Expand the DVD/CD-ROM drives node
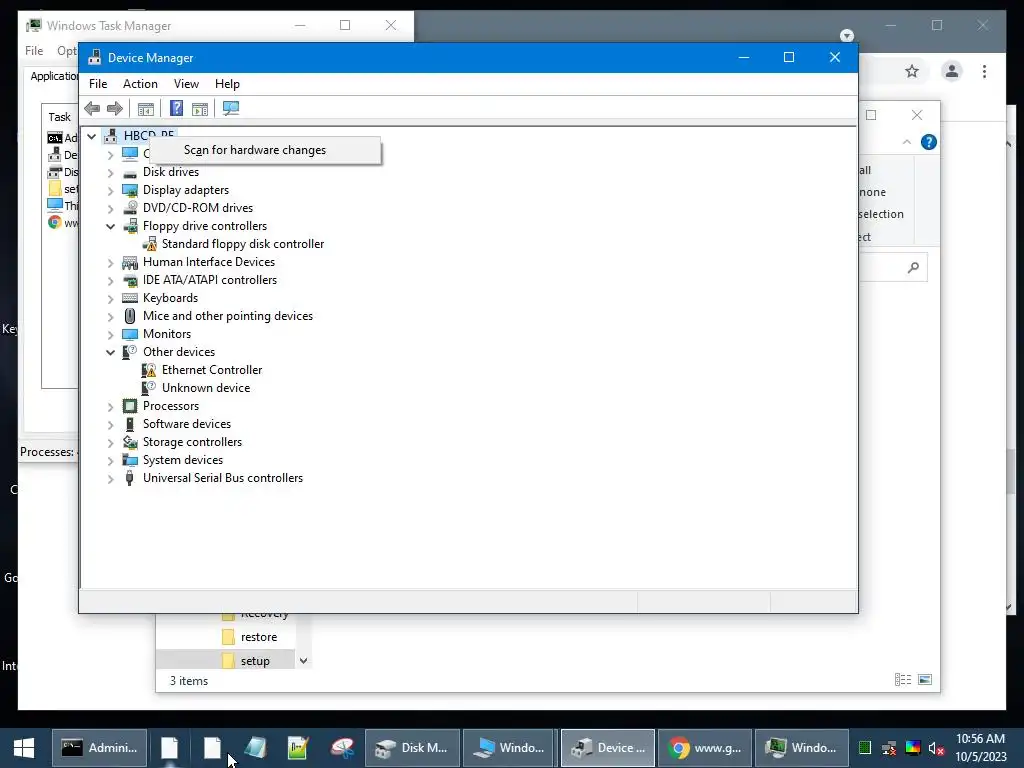This screenshot has height=768, width=1024. click(110, 209)
